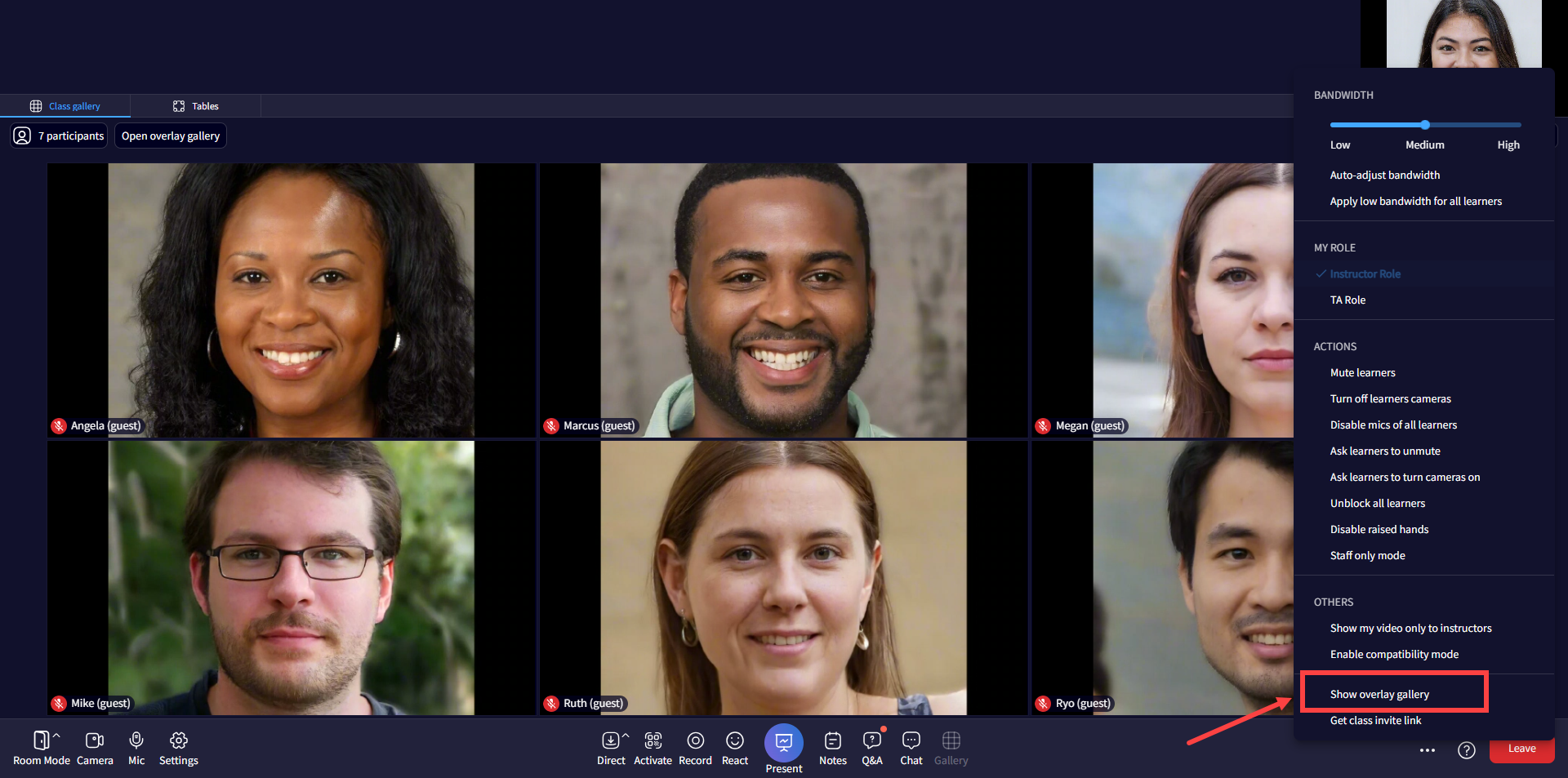Viewport: 1568px width, 778px height.
Task: Open the help question mark icon
Action: click(1467, 750)
